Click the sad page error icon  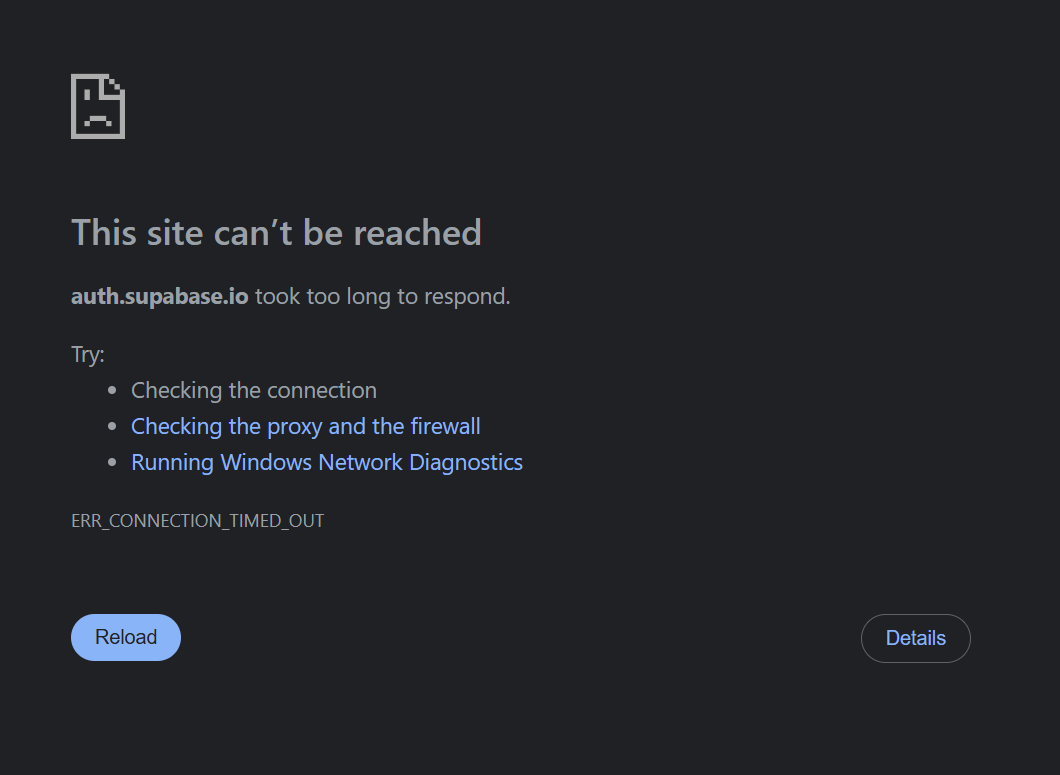pyautogui.click(x=98, y=106)
